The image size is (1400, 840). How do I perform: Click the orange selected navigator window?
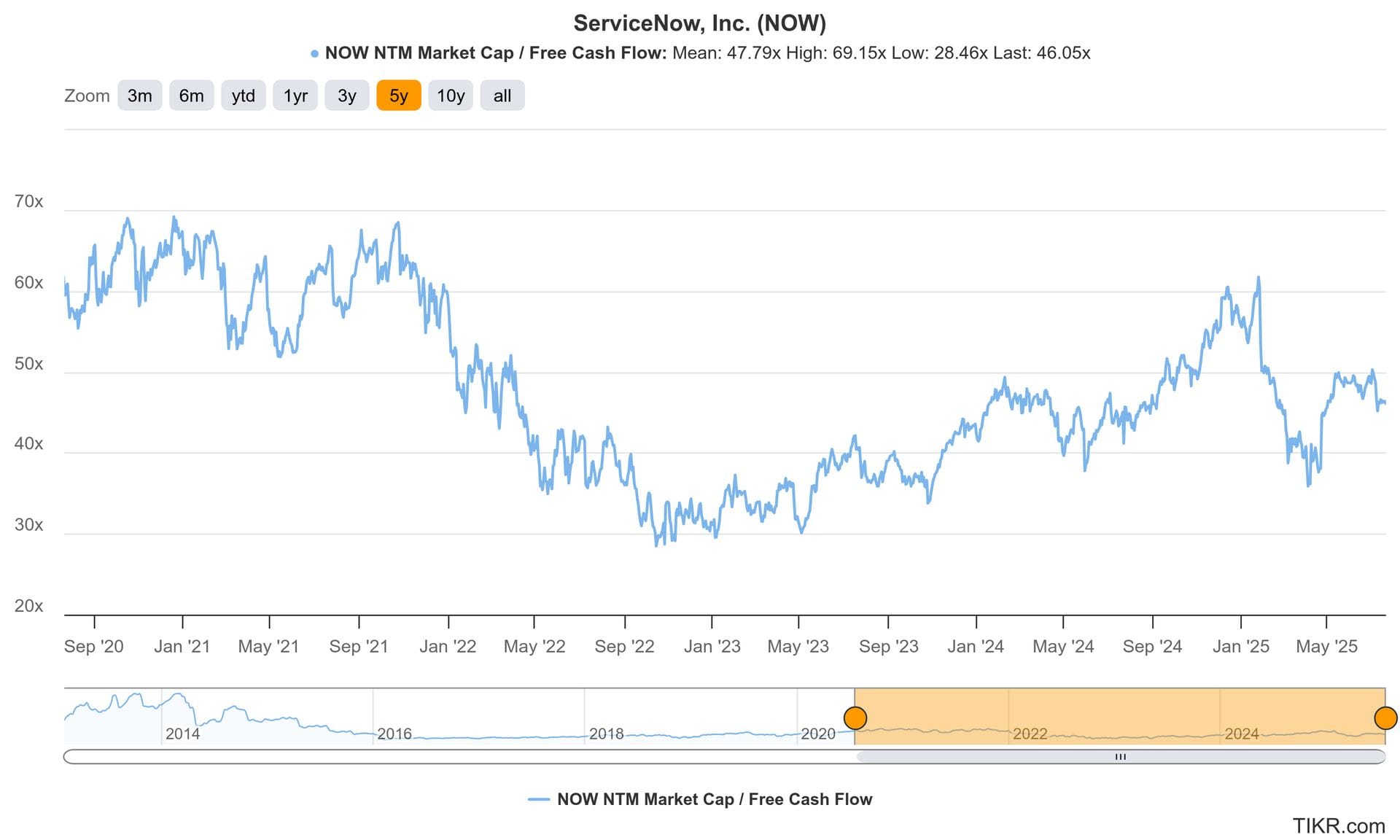click(1120, 716)
